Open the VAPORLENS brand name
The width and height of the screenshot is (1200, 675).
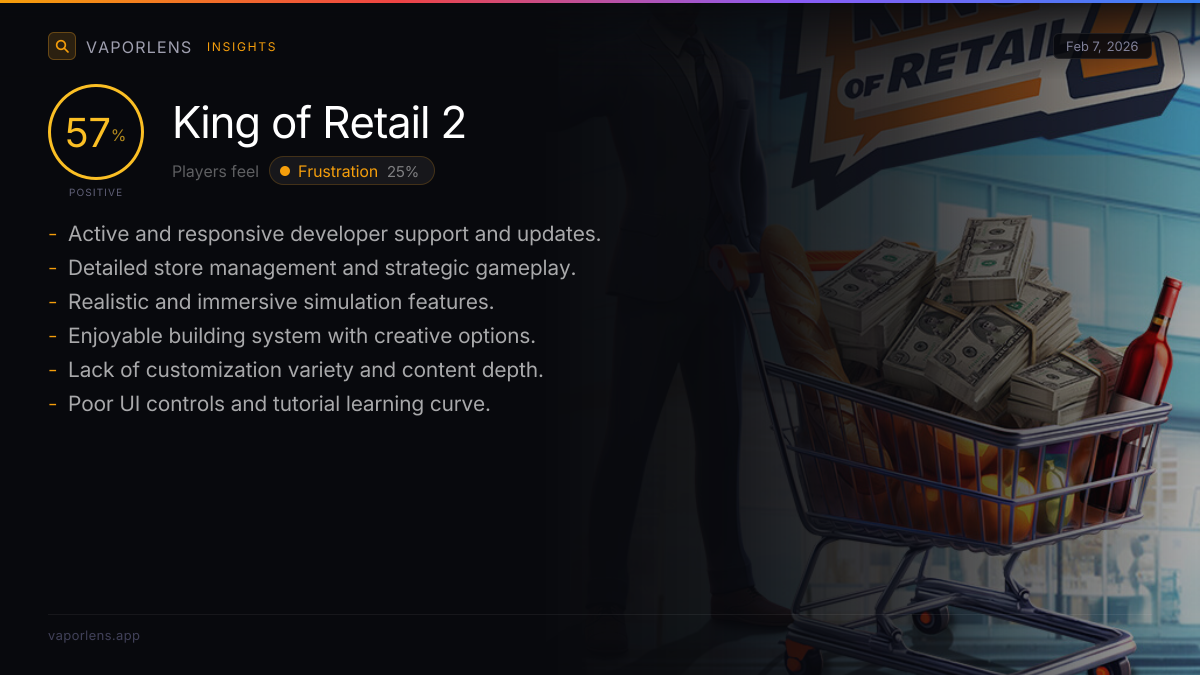point(139,47)
